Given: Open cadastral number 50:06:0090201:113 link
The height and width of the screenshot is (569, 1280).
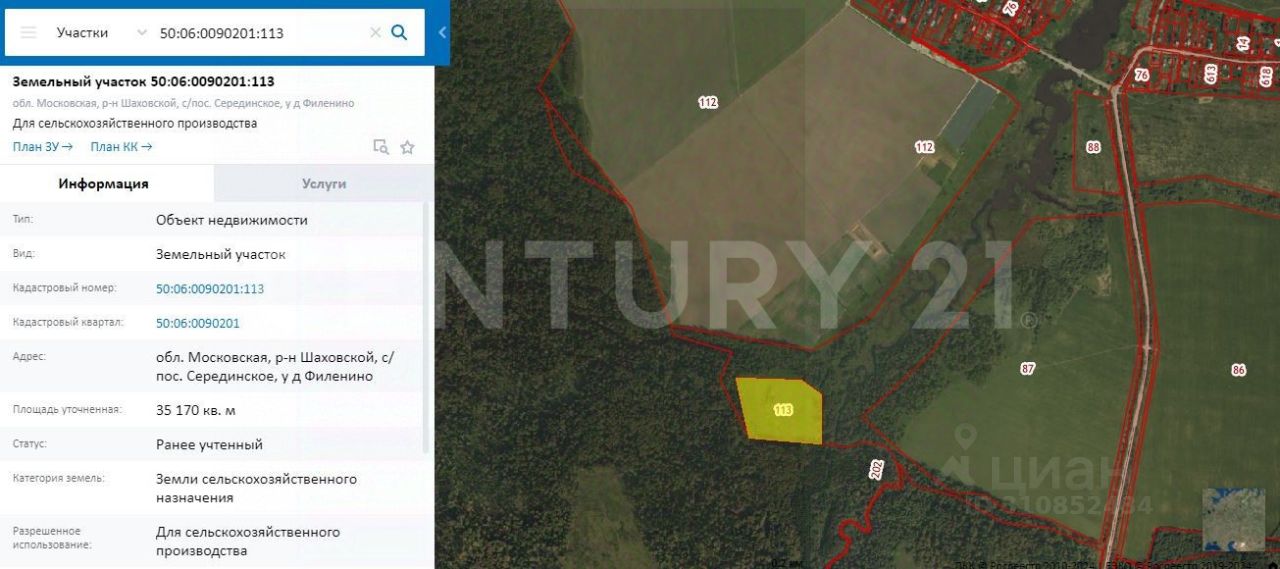Looking at the screenshot, I should tap(210, 289).
